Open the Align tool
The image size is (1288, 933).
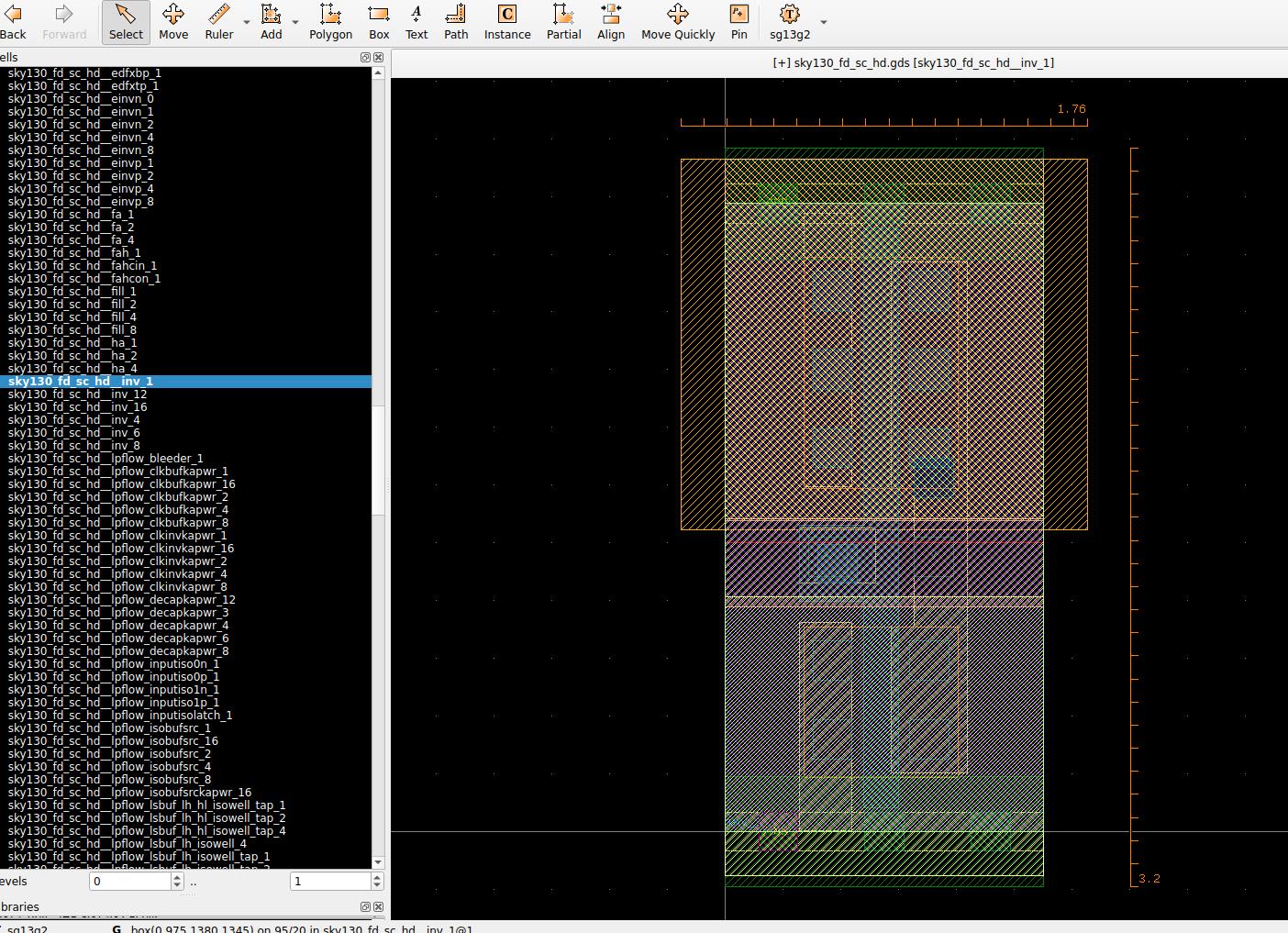pos(611,22)
